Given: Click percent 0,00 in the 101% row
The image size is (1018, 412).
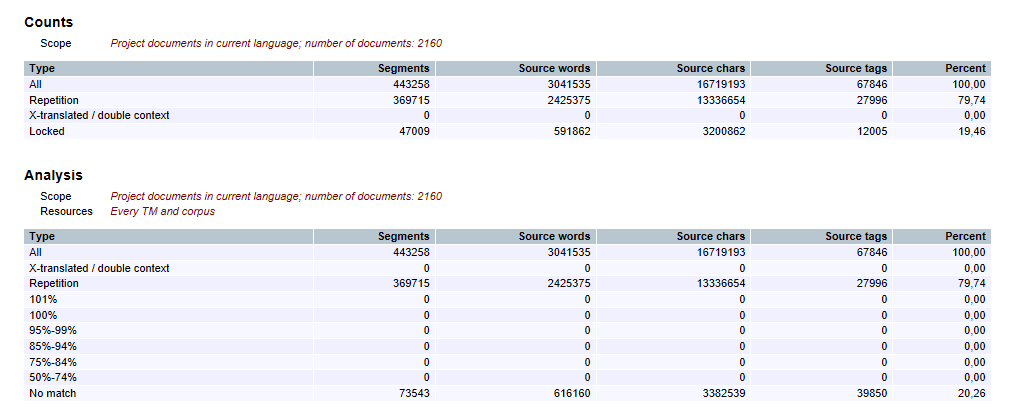Looking at the screenshot, I should click(x=975, y=299).
